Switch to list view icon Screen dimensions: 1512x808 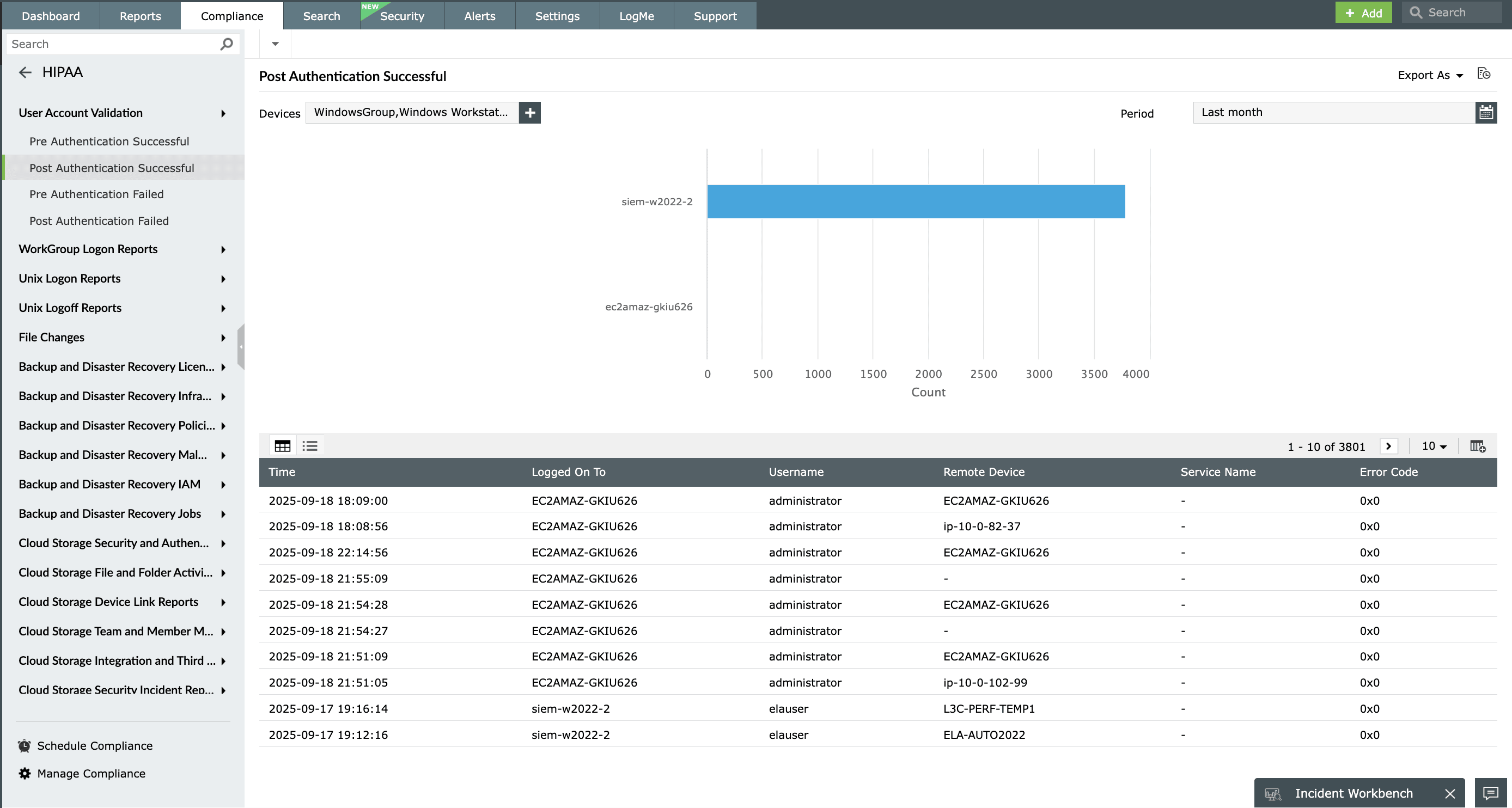(310, 446)
